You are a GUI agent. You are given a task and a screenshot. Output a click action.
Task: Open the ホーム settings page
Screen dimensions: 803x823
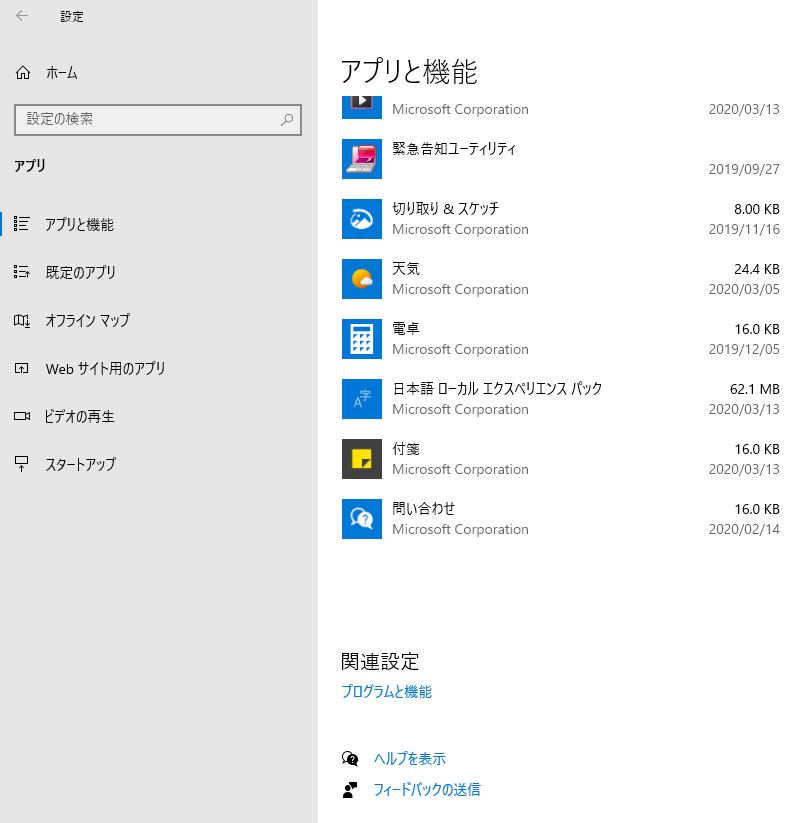pyautogui.click(x=62, y=73)
